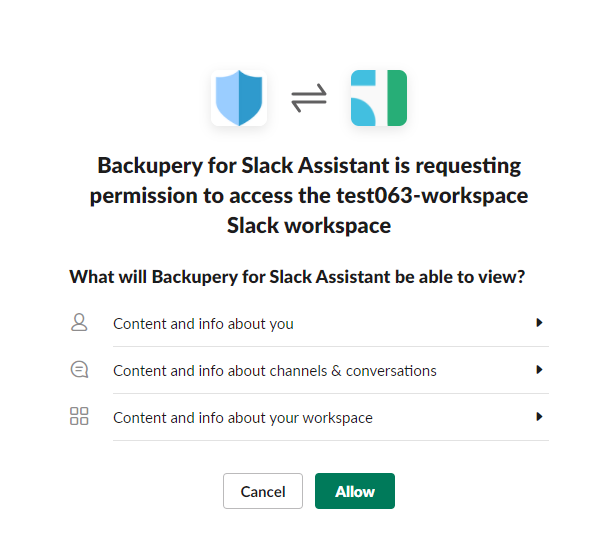This screenshot has height=552, width=612.
Task: Allow the Backupery permission request
Action: click(355, 491)
